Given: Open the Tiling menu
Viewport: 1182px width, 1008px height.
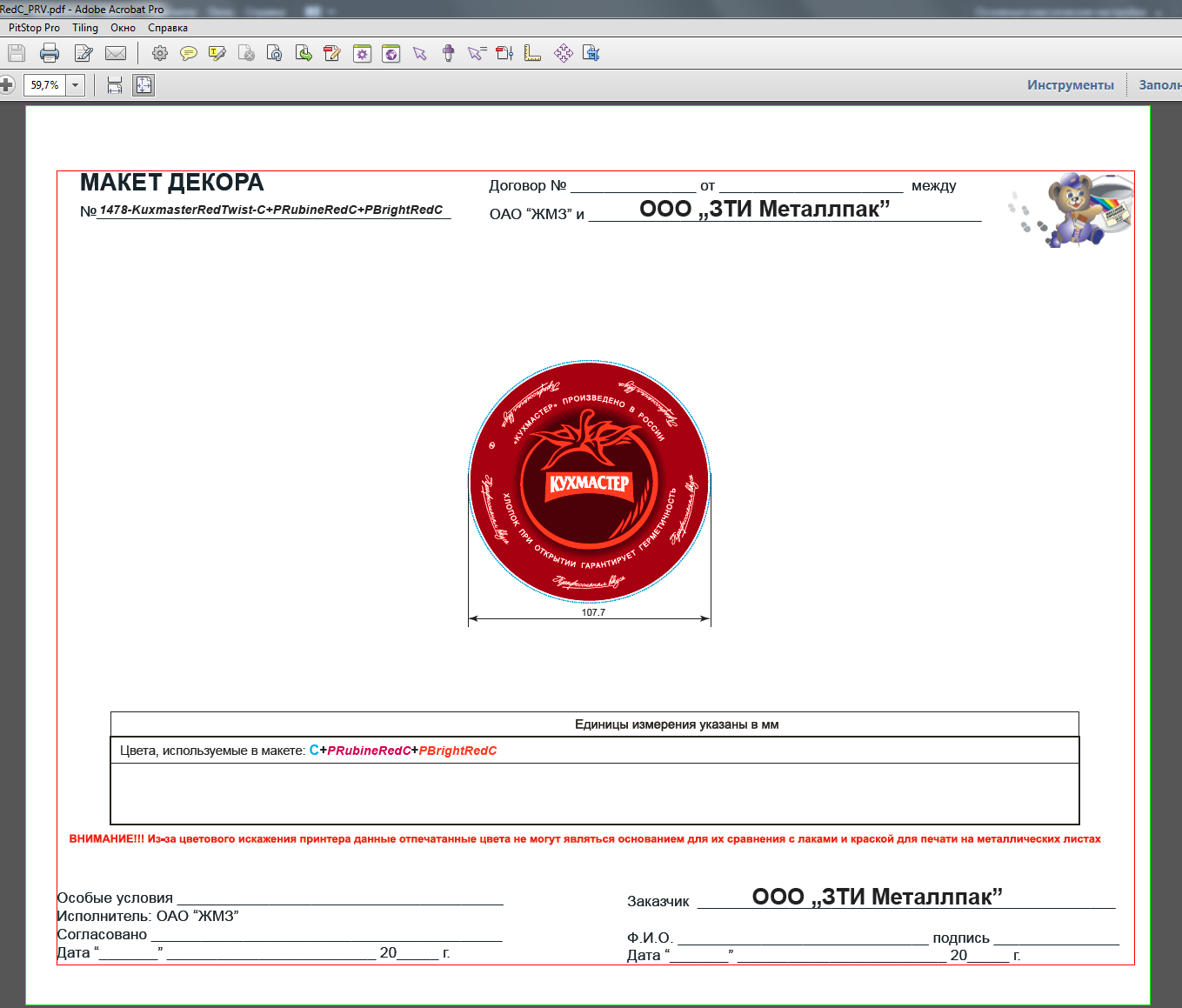Looking at the screenshot, I should click(85, 28).
